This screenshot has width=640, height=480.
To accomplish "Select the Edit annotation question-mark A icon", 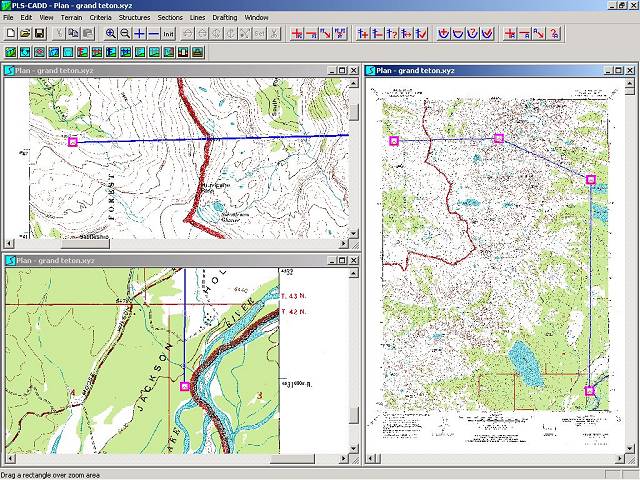I will 553,33.
